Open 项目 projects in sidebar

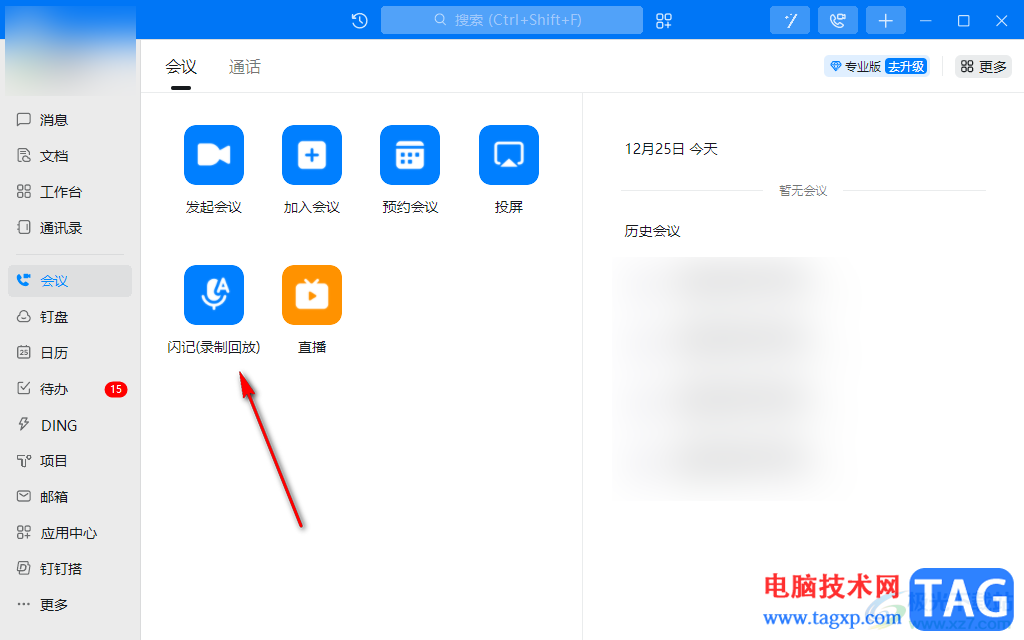coord(70,461)
